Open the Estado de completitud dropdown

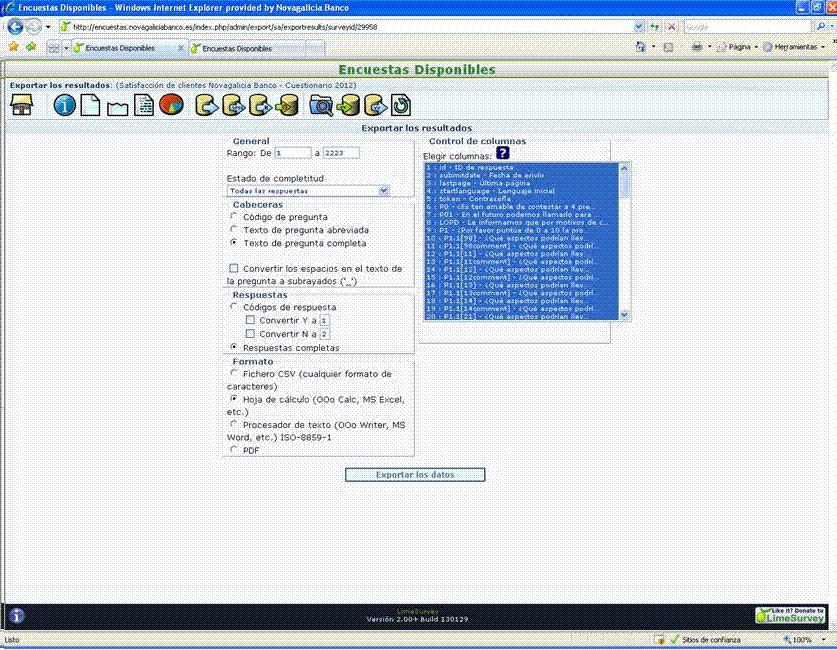click(308, 190)
